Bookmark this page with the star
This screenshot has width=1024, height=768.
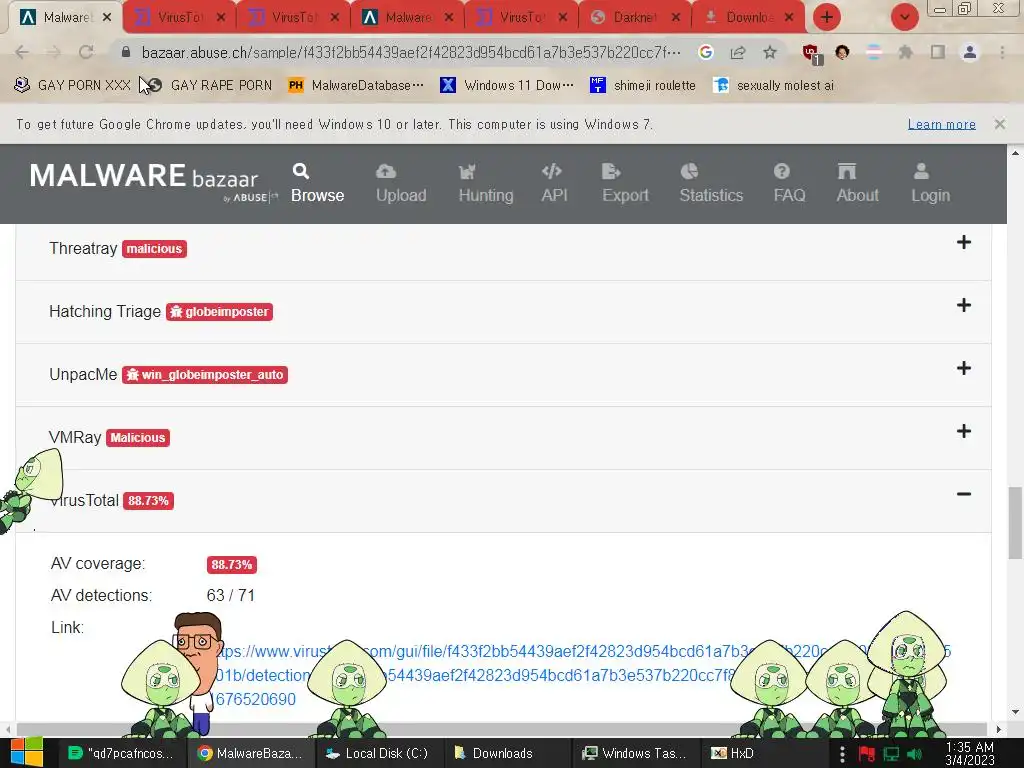click(770, 52)
